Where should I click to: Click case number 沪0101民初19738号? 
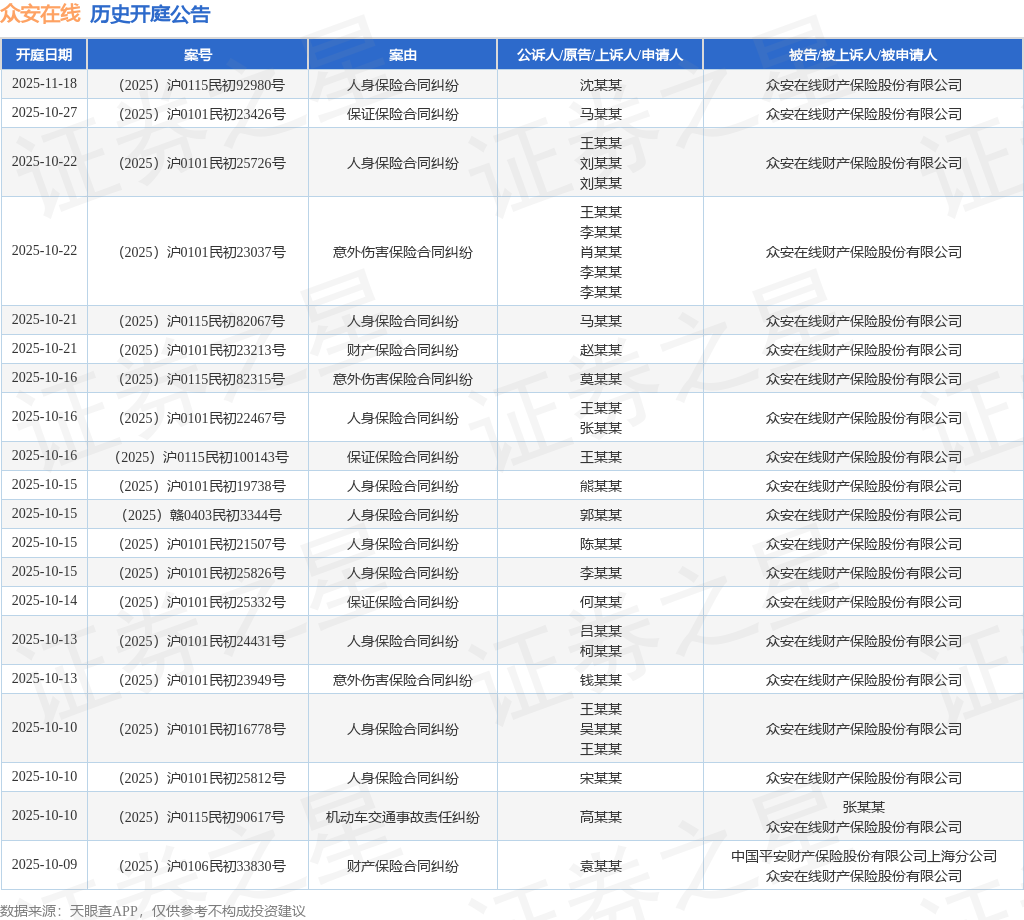pyautogui.click(x=202, y=486)
